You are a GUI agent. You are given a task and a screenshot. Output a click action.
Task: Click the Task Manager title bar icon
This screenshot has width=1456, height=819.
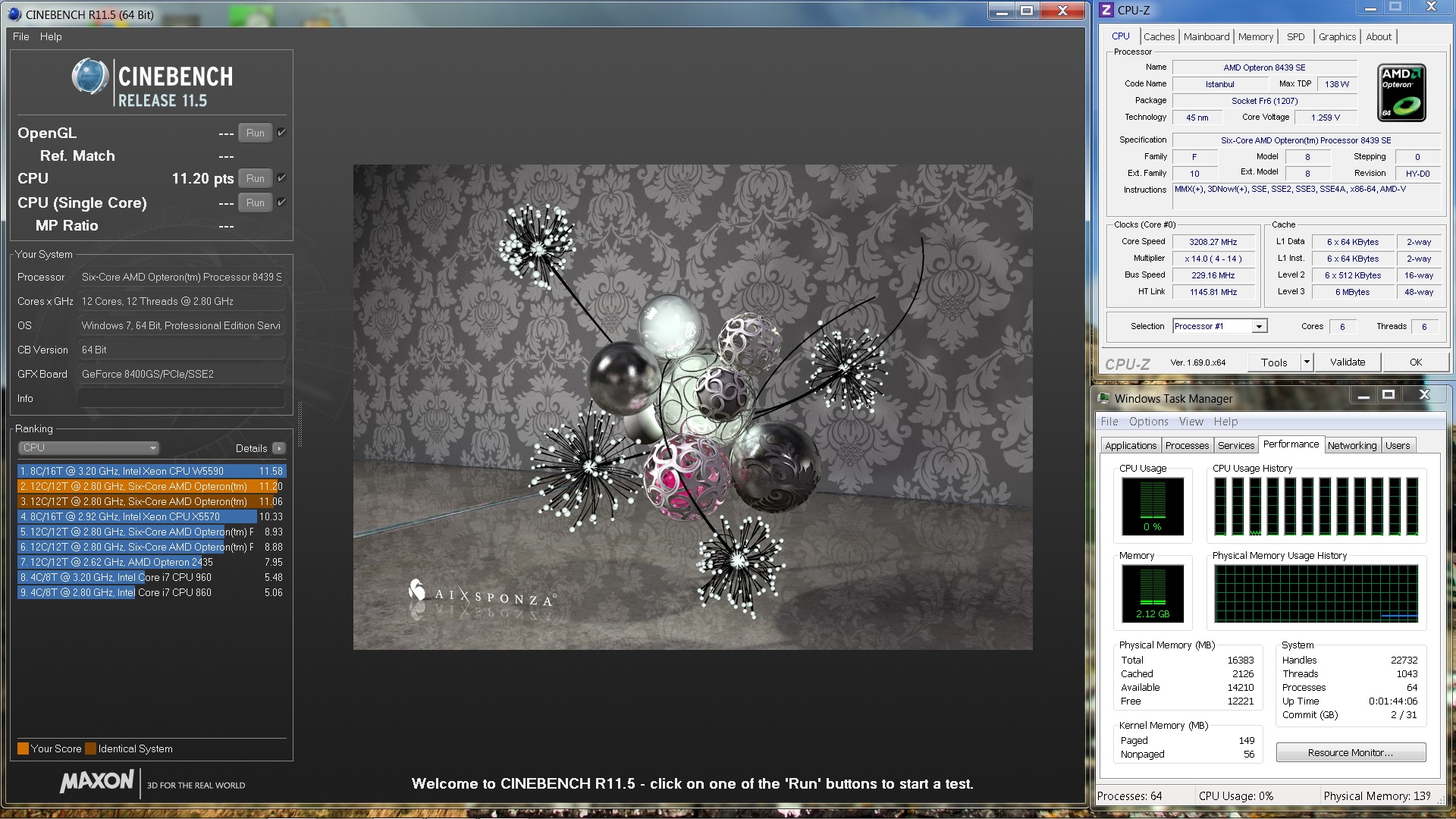point(1104,398)
